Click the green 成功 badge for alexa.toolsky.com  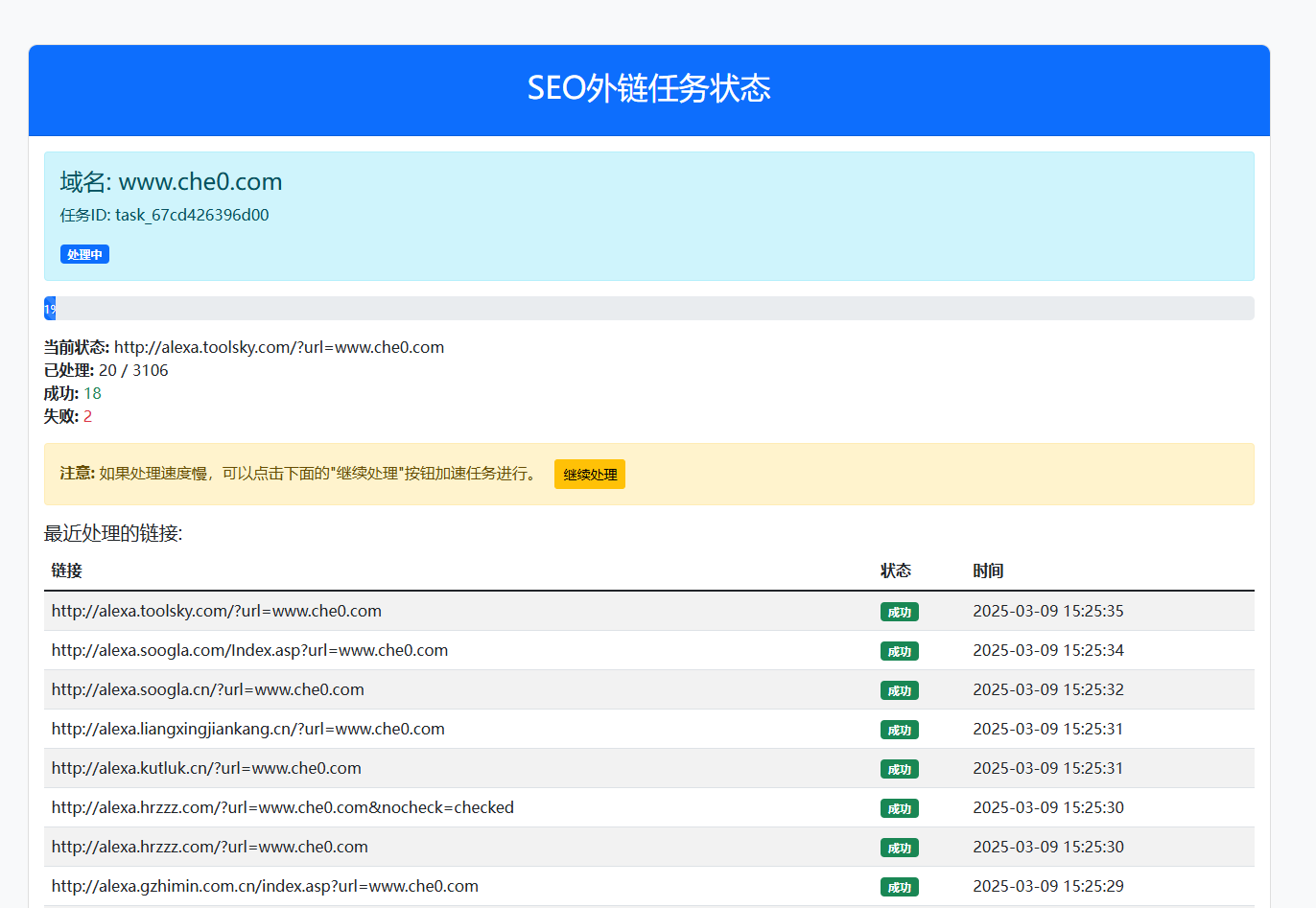(x=899, y=611)
